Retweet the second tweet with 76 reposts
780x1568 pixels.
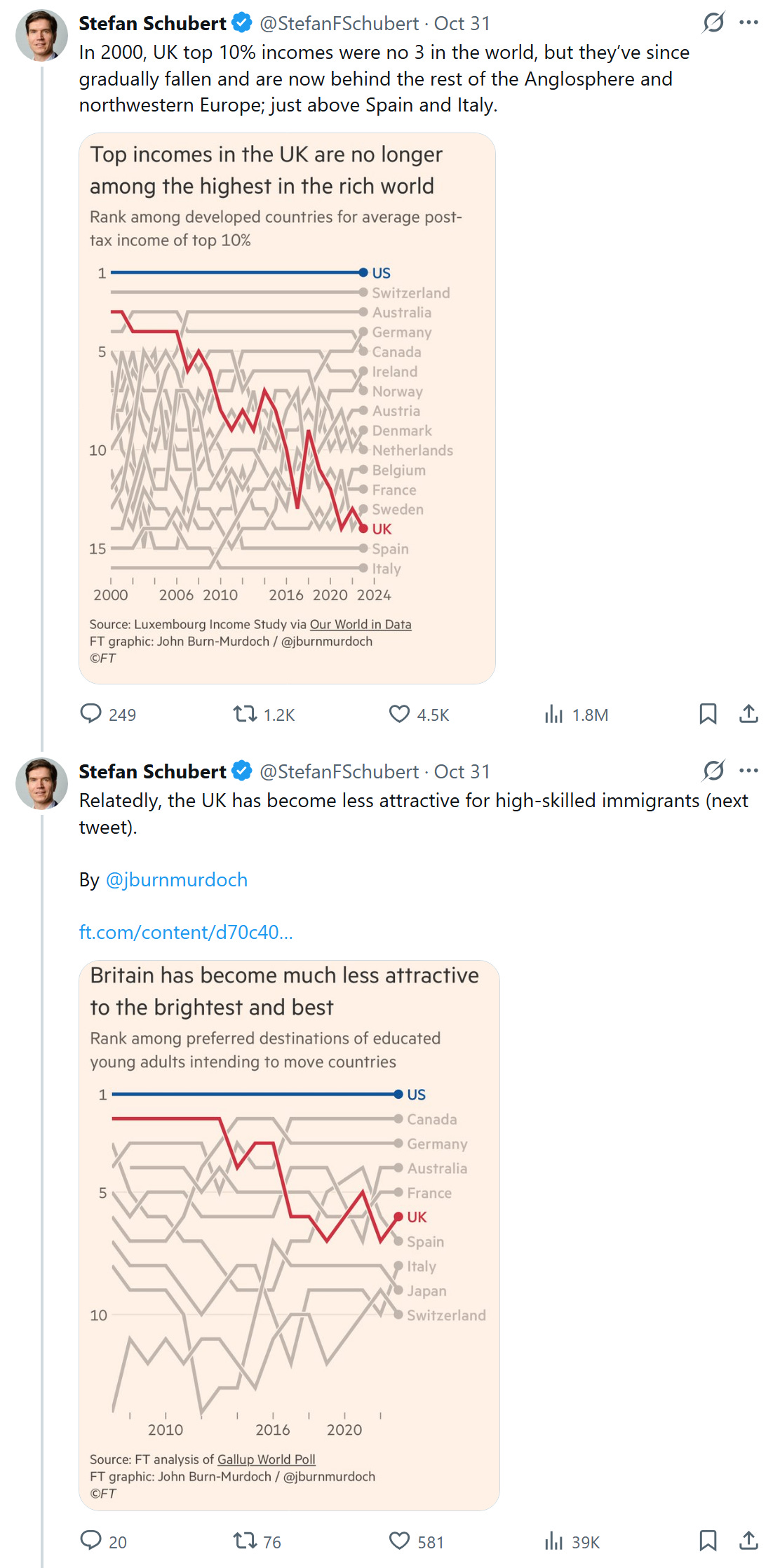(245, 1541)
